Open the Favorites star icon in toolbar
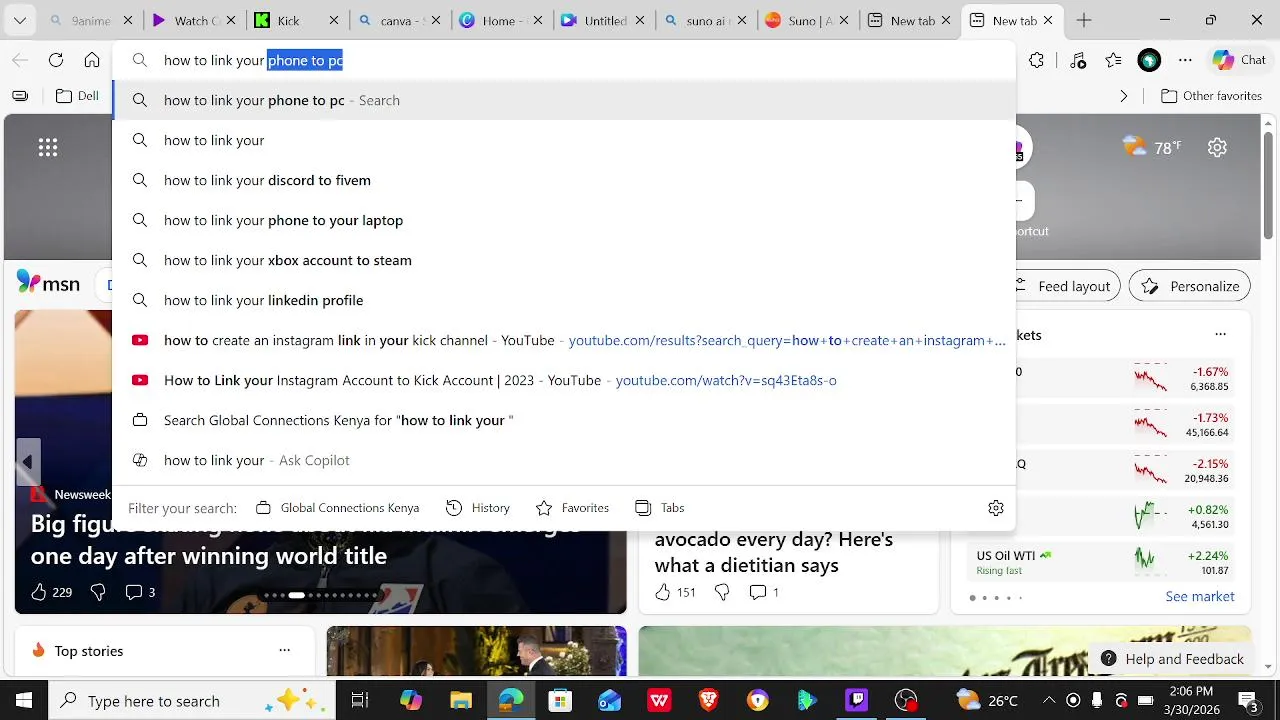The height and width of the screenshot is (720, 1280). tap(1113, 60)
